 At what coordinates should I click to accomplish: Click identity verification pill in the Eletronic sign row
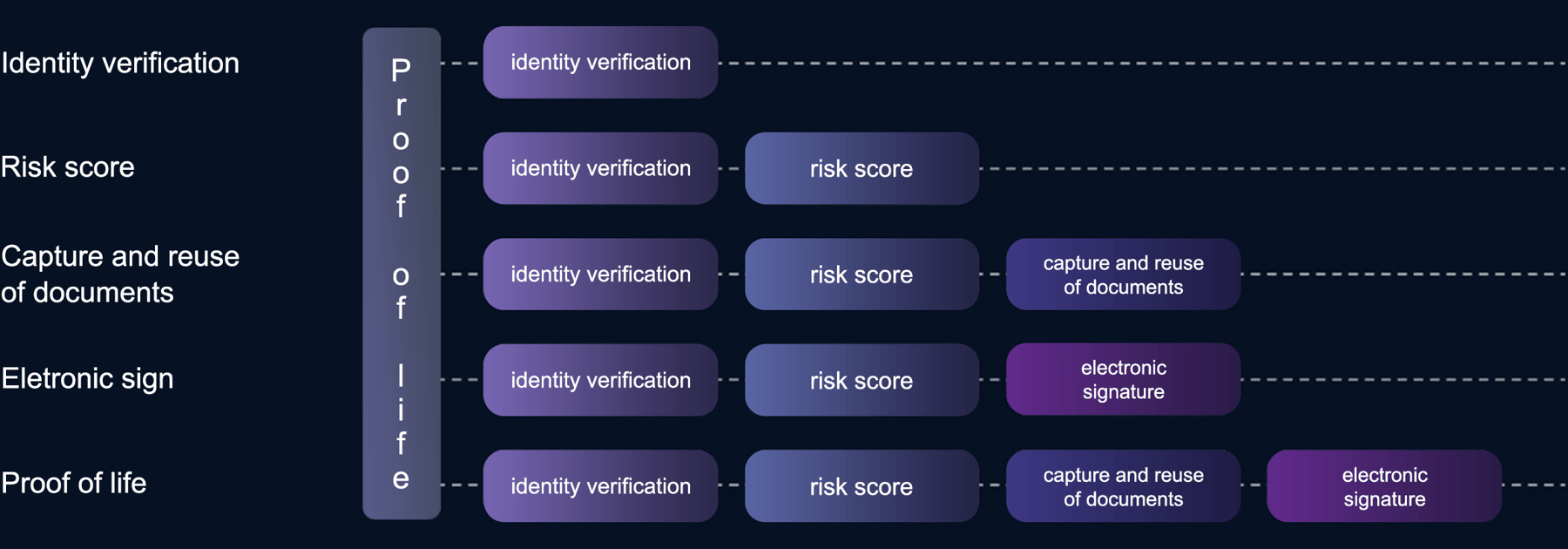pos(600,380)
